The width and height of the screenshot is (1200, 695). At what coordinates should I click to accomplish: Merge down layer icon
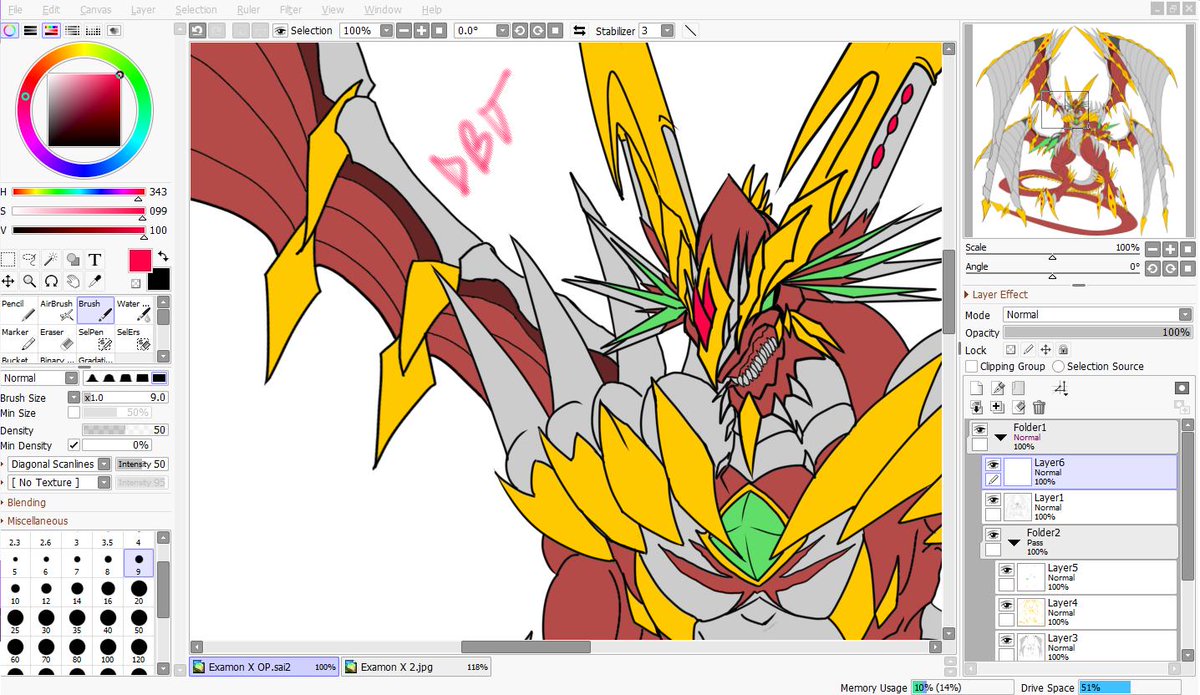click(977, 407)
